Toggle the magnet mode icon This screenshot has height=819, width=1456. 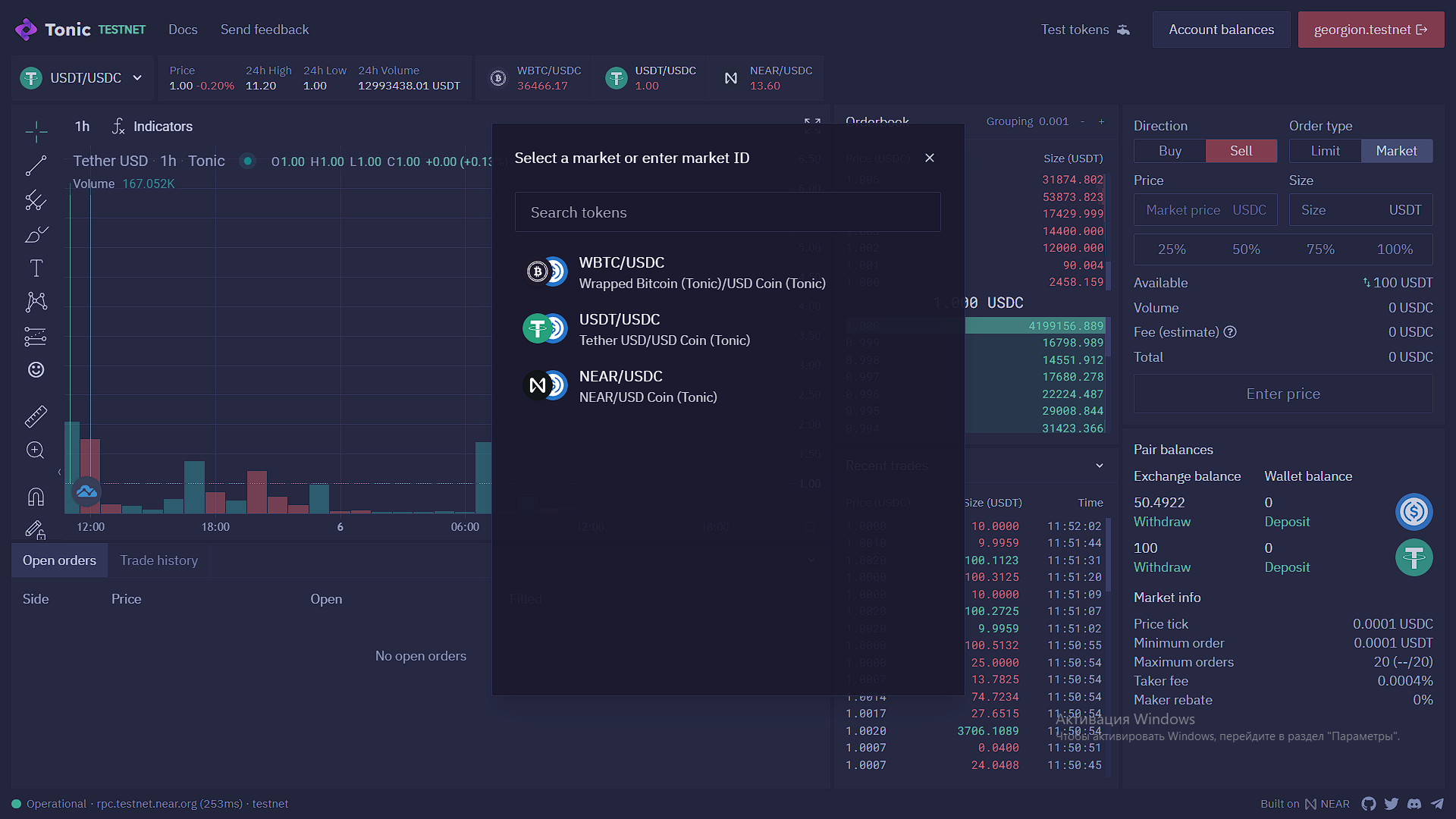(36, 497)
